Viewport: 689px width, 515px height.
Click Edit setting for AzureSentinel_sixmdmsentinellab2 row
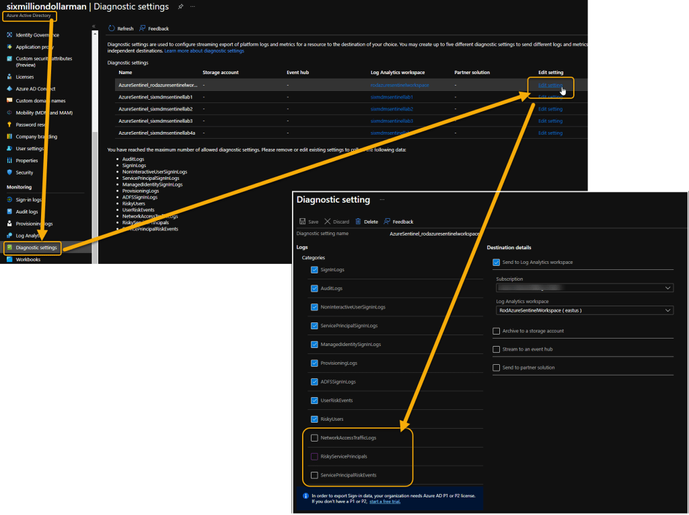550,109
